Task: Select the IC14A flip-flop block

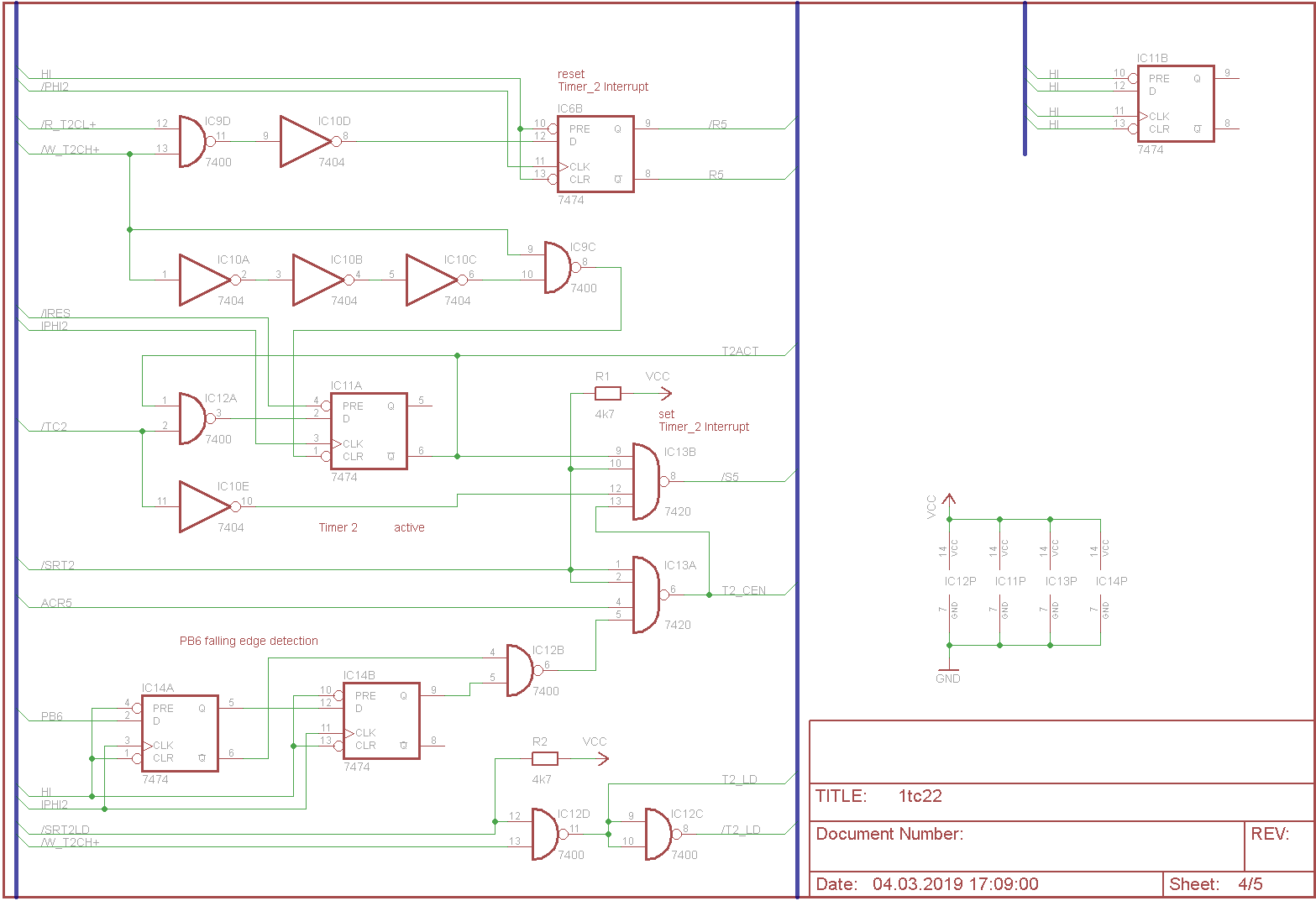Action: pyautogui.click(x=180, y=732)
